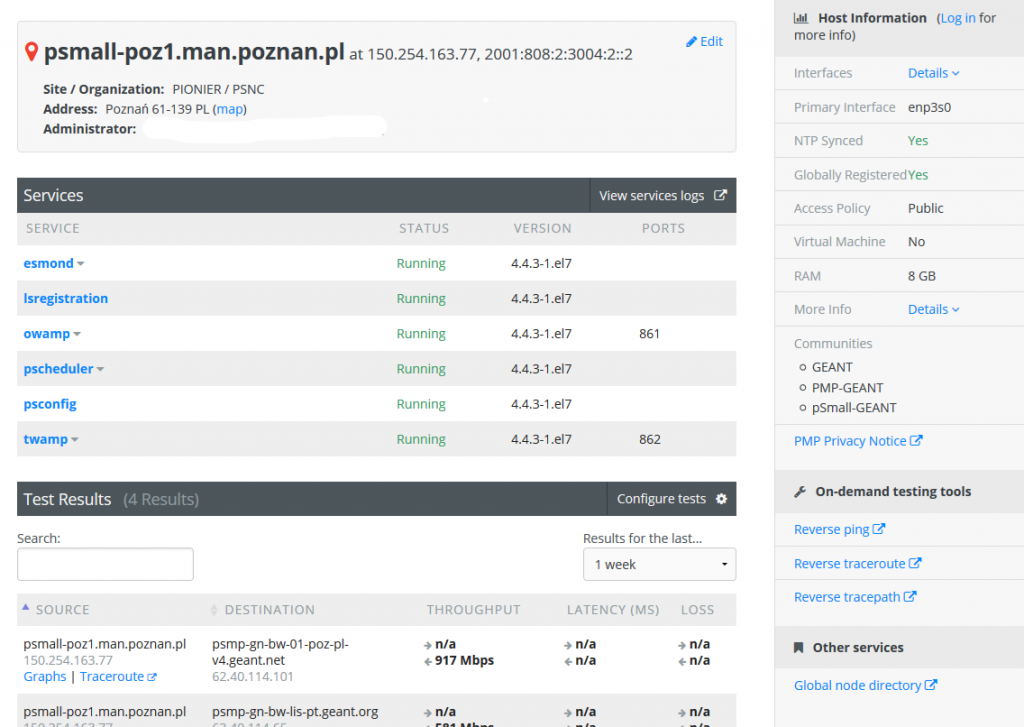Image resolution: width=1024 pixels, height=727 pixels.
Task: Click the test results Search input field
Action: pyautogui.click(x=105, y=564)
